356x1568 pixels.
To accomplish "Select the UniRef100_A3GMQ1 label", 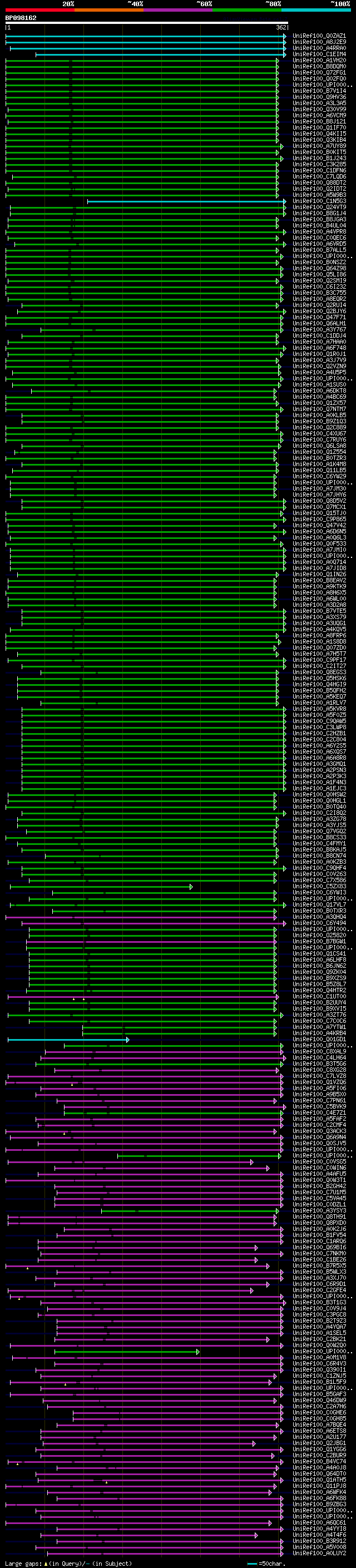I will point(319,764).
